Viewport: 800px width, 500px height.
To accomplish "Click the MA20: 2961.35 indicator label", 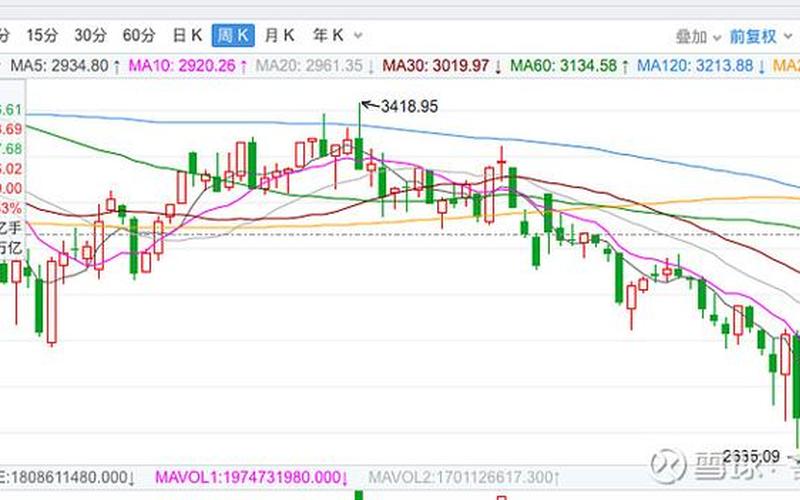I will tap(315, 66).
